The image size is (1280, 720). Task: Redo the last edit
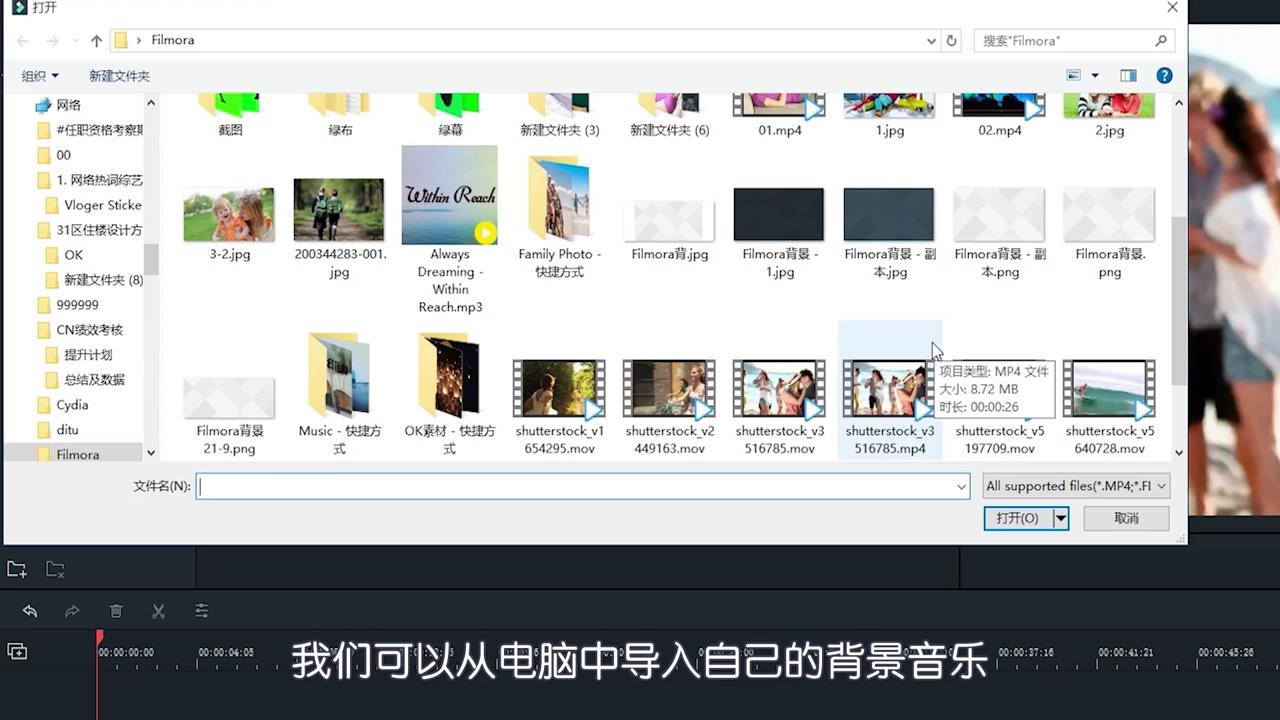click(x=71, y=610)
